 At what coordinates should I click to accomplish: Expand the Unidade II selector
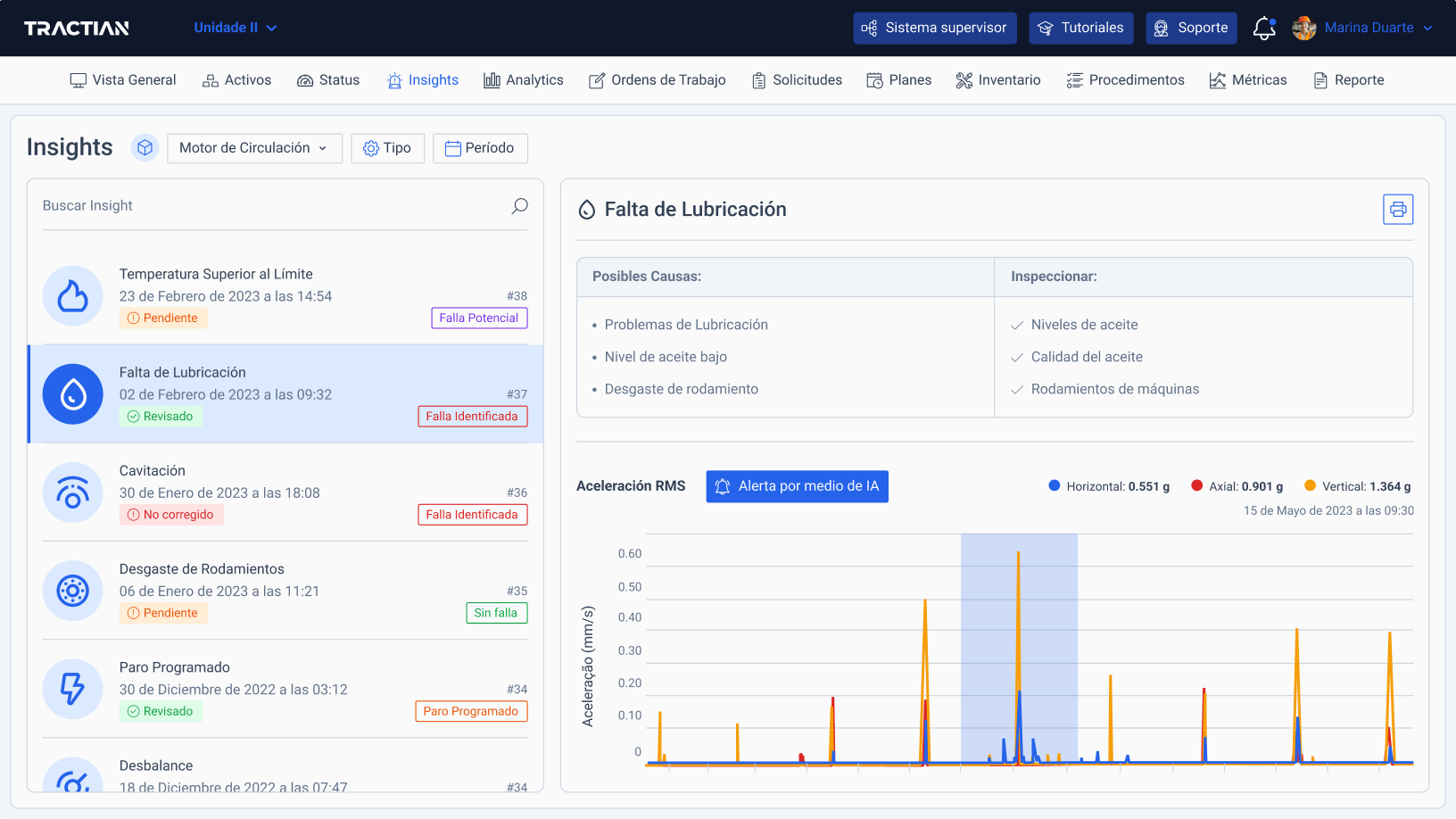(x=236, y=27)
